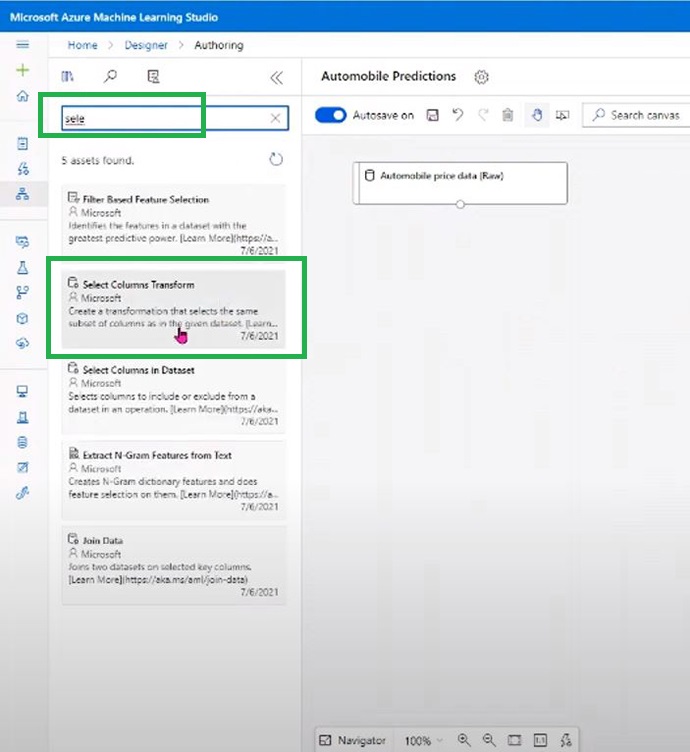The height and width of the screenshot is (752, 690).
Task: Go to Home via sidebar house icon
Action: click(x=23, y=96)
